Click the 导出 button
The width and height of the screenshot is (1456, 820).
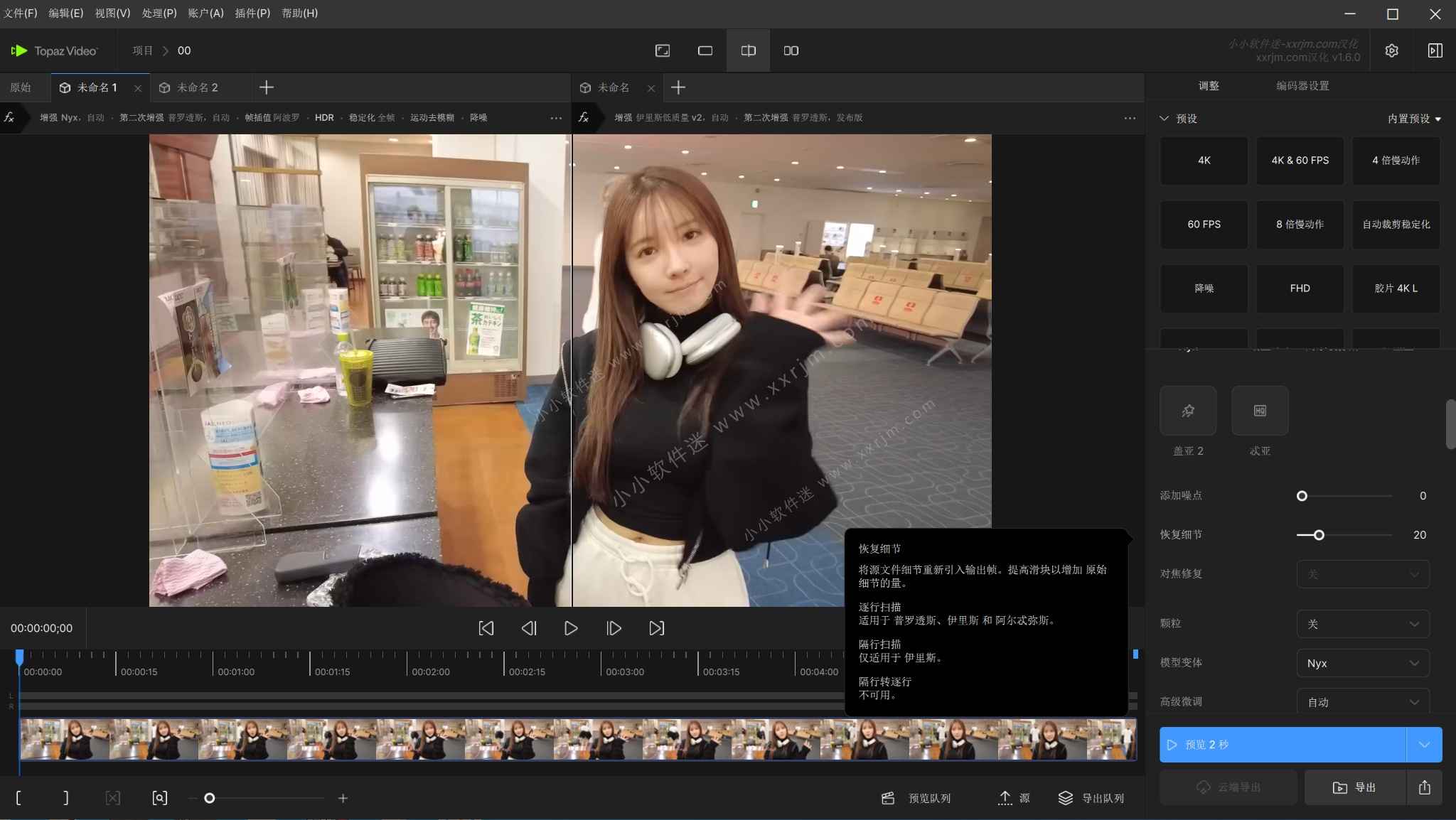(1355, 787)
